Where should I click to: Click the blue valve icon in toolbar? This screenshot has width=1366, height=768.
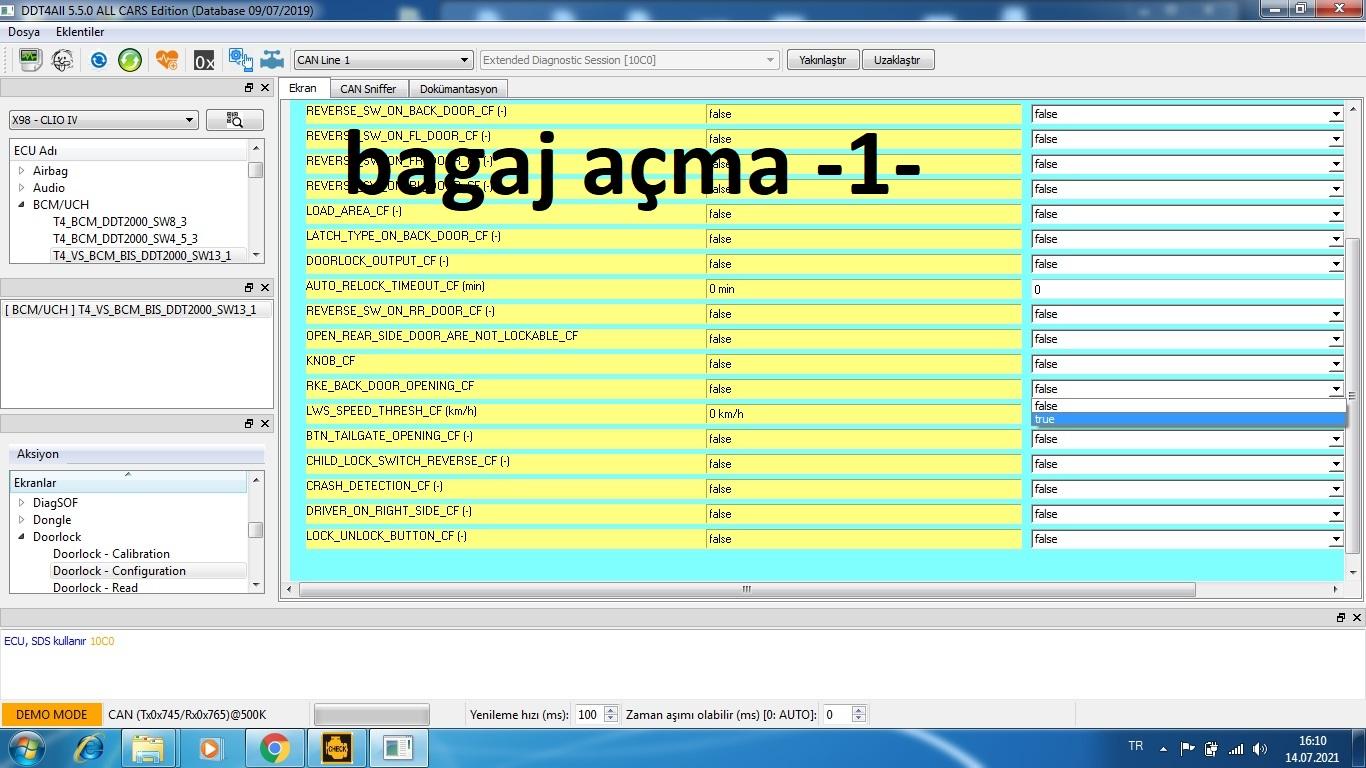click(x=272, y=60)
